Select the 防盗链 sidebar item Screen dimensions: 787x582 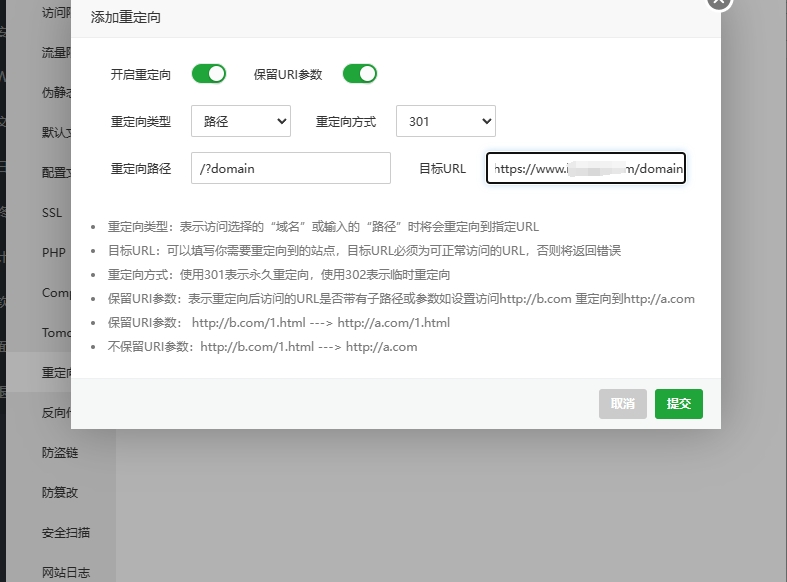(60, 453)
